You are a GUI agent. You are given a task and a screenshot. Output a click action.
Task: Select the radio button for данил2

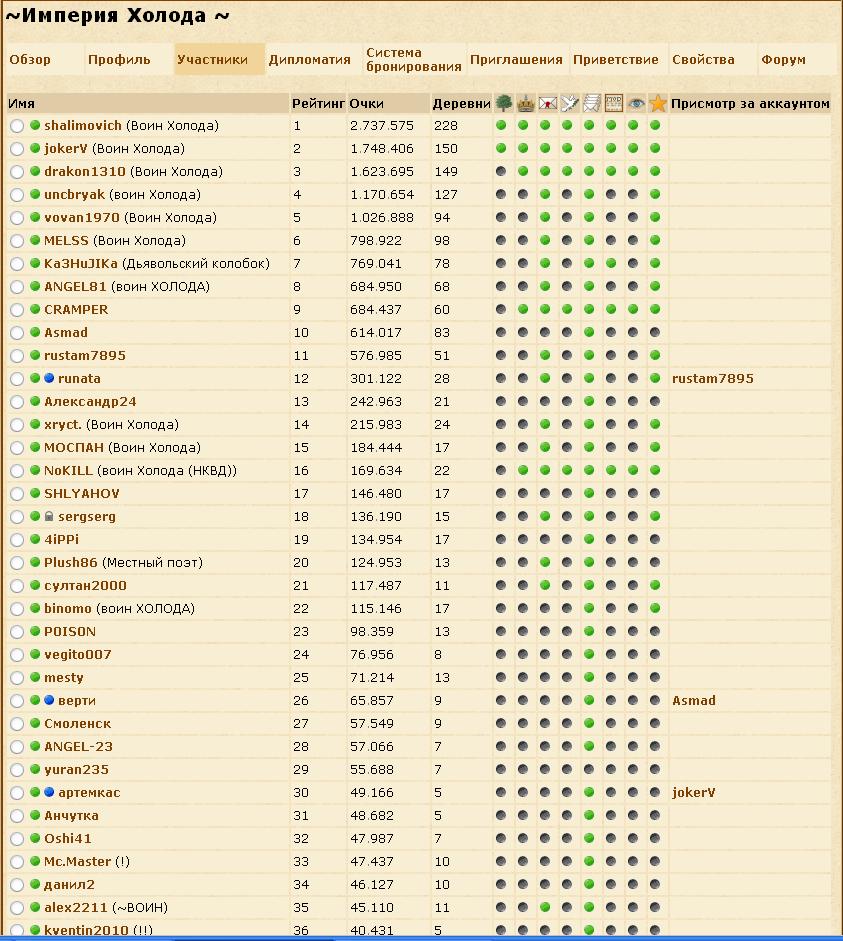point(17,885)
